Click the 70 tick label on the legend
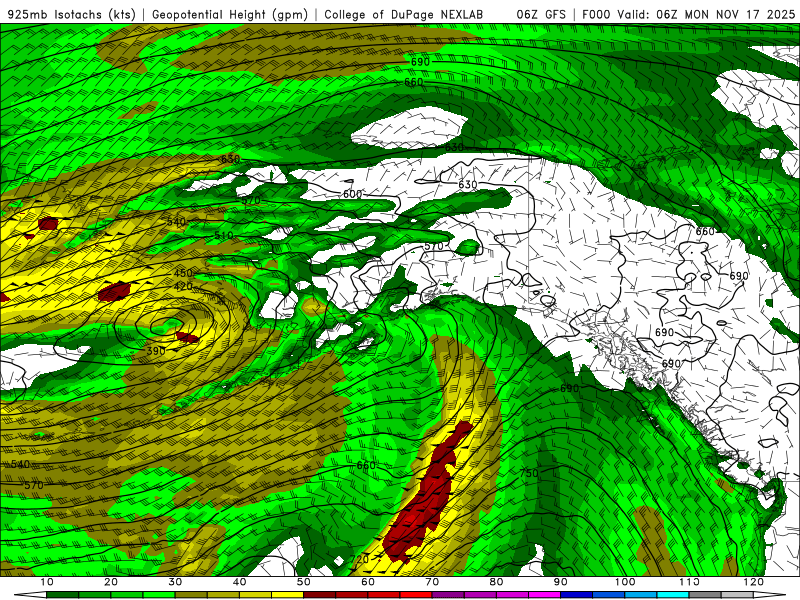This screenshot has width=800, height=600. point(432,582)
